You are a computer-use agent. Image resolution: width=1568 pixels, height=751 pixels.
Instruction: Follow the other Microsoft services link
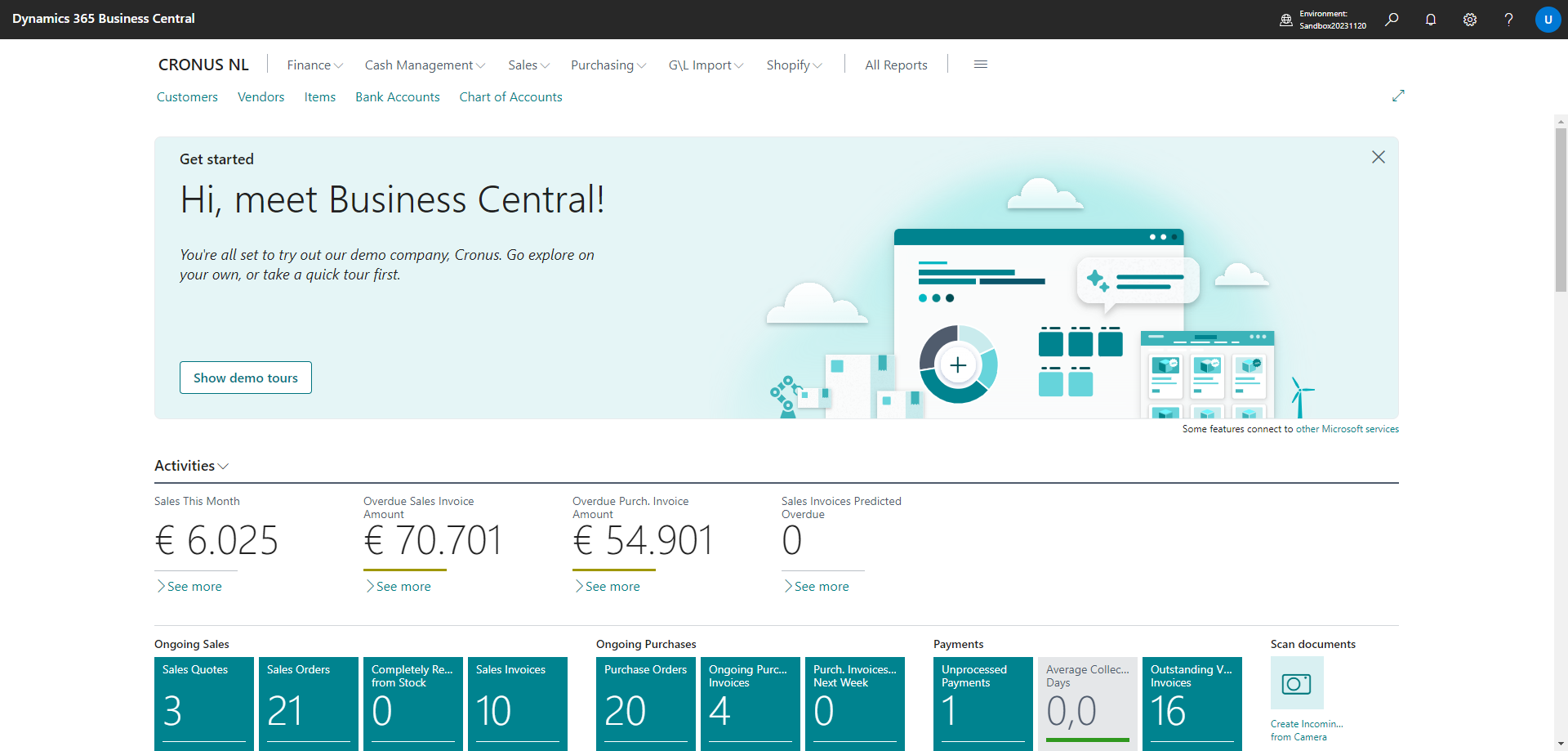pos(1347,429)
